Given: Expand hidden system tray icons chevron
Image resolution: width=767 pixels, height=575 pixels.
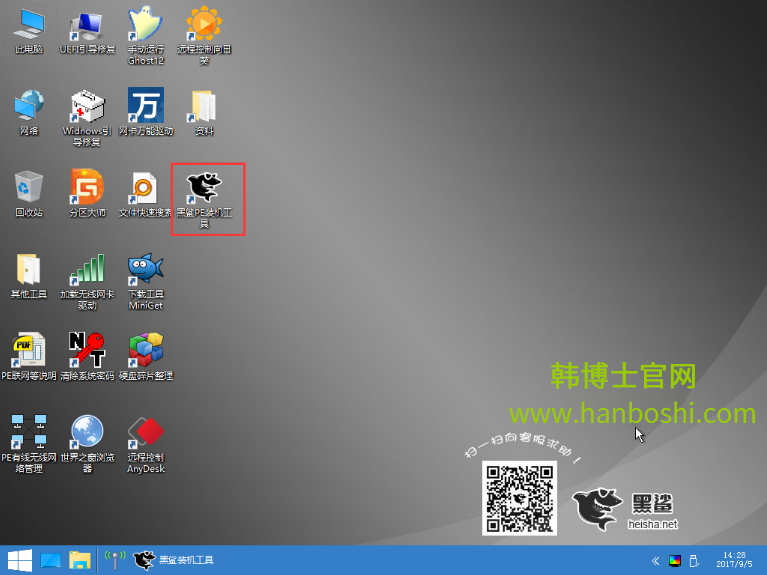Looking at the screenshot, I should point(656,560).
